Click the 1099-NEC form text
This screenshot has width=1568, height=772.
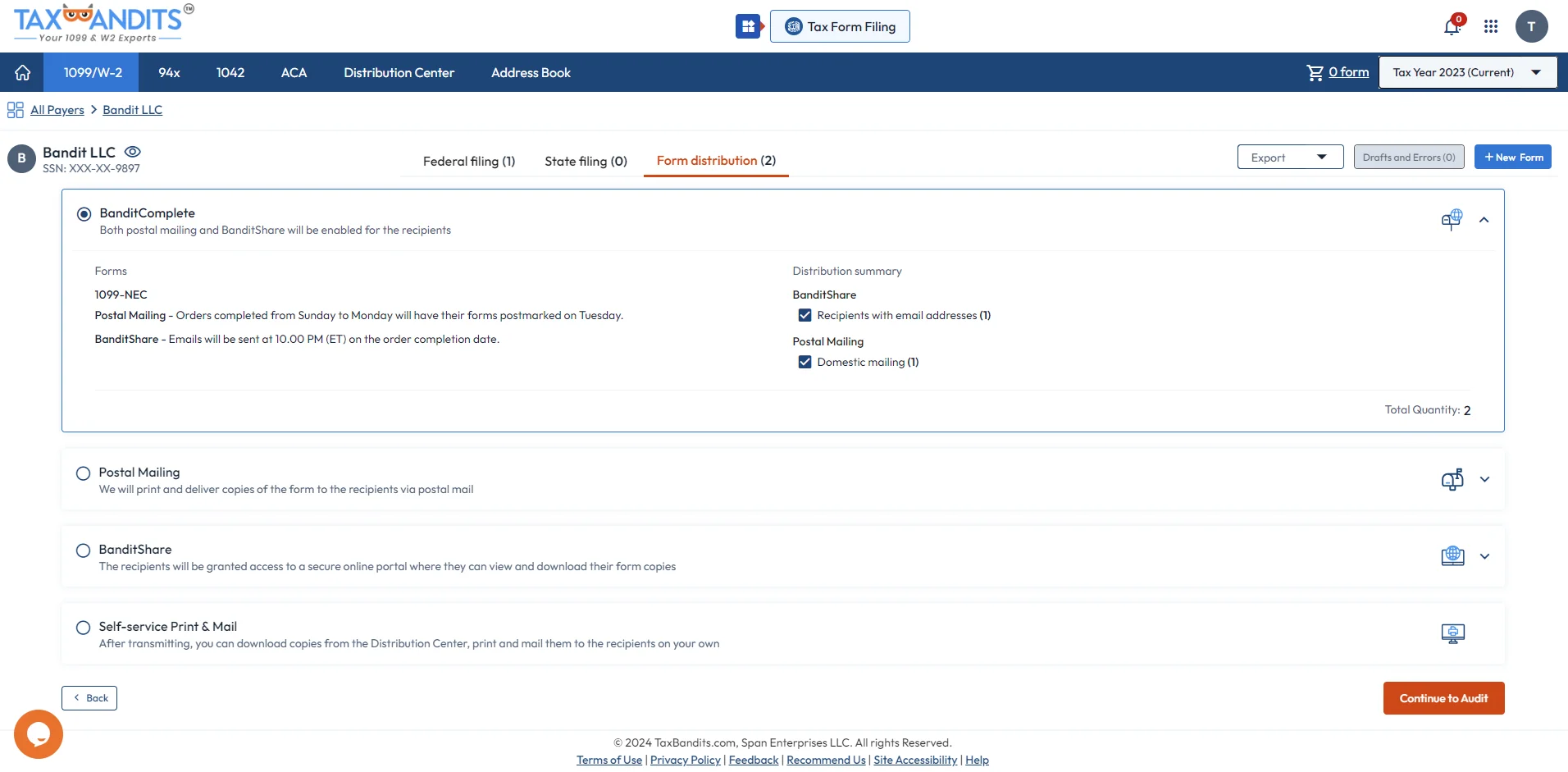pyautogui.click(x=121, y=295)
